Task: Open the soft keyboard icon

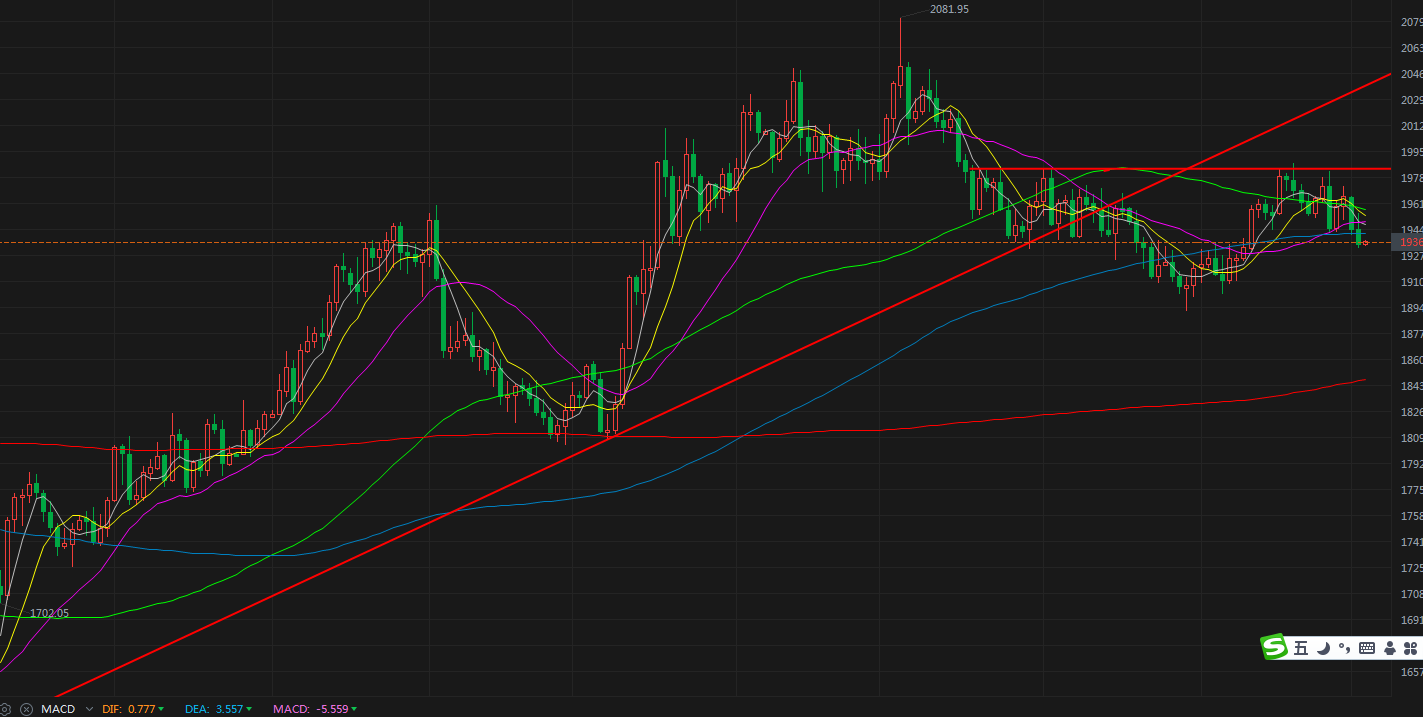Action: (x=1367, y=648)
